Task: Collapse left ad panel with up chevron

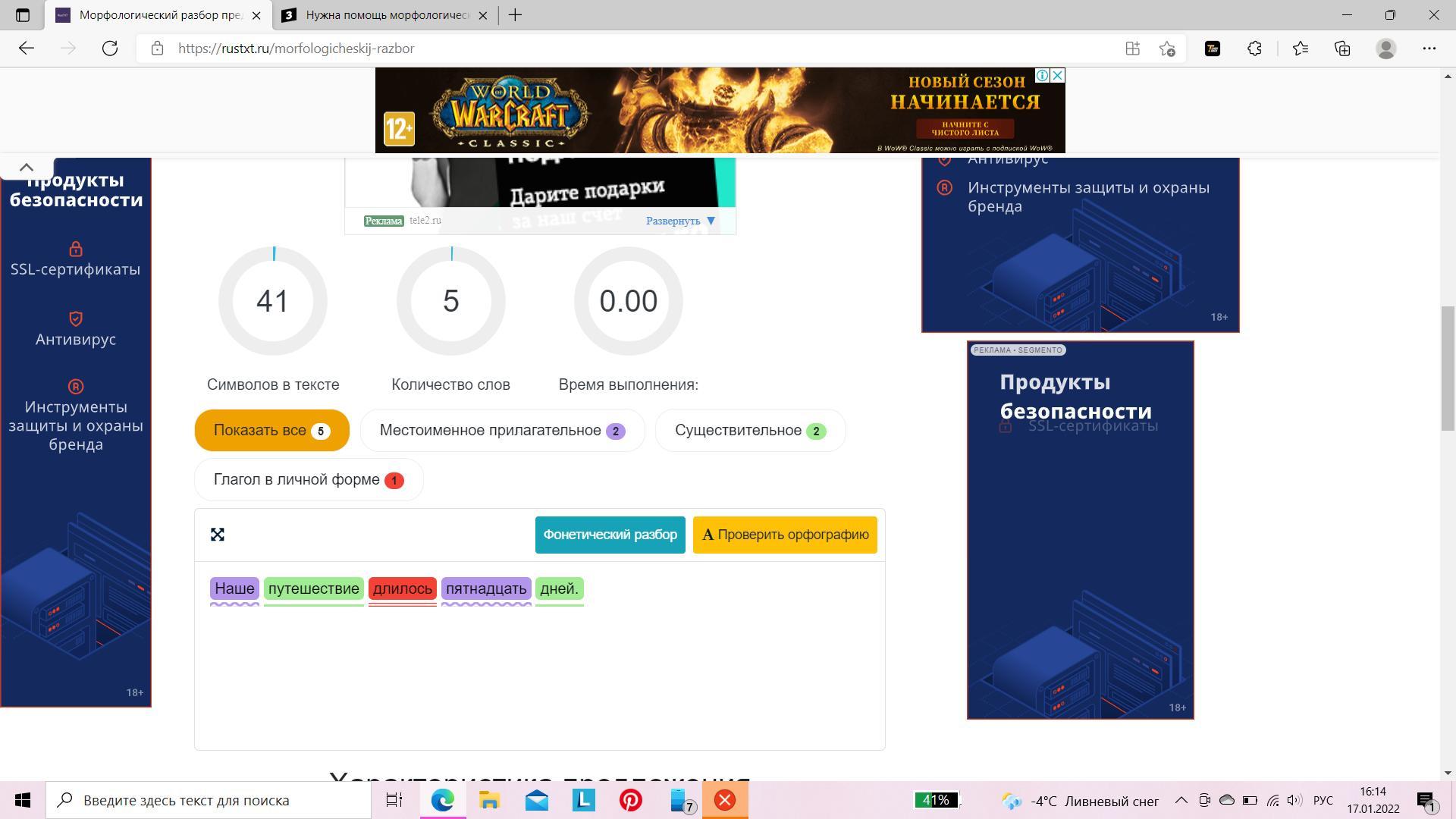Action: 27,168
